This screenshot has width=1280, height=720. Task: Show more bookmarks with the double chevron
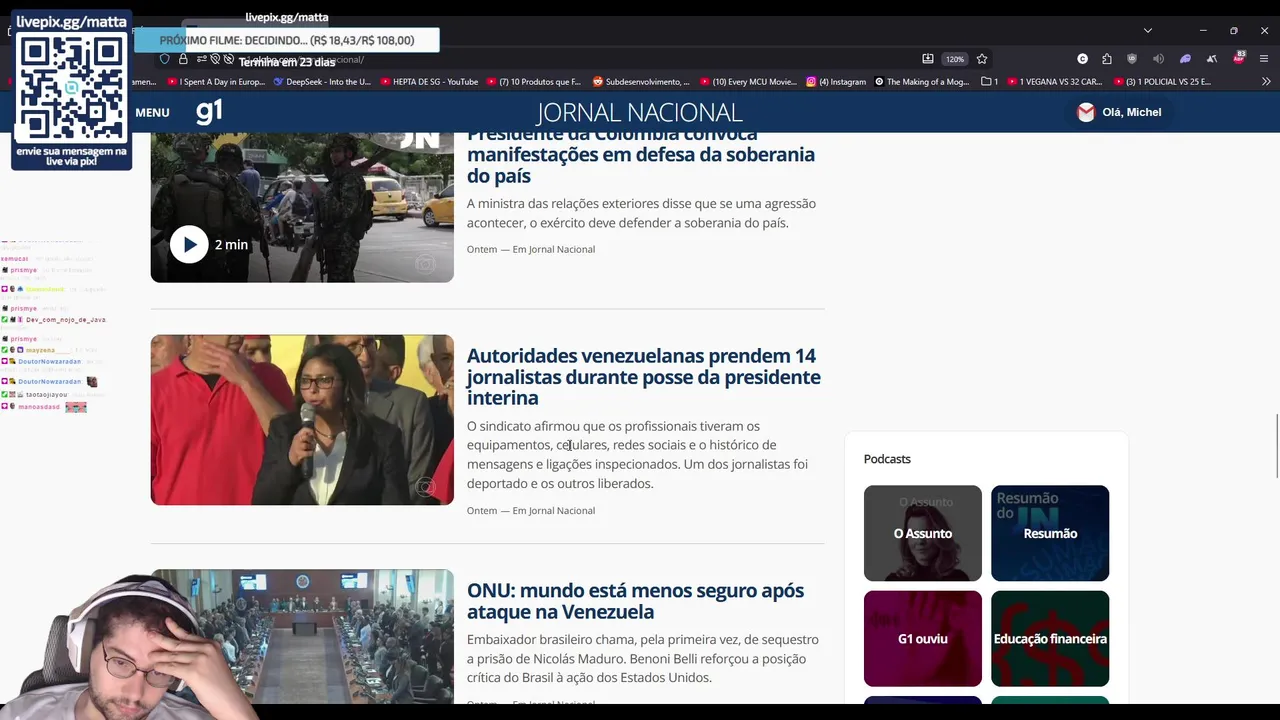pyautogui.click(x=1267, y=82)
